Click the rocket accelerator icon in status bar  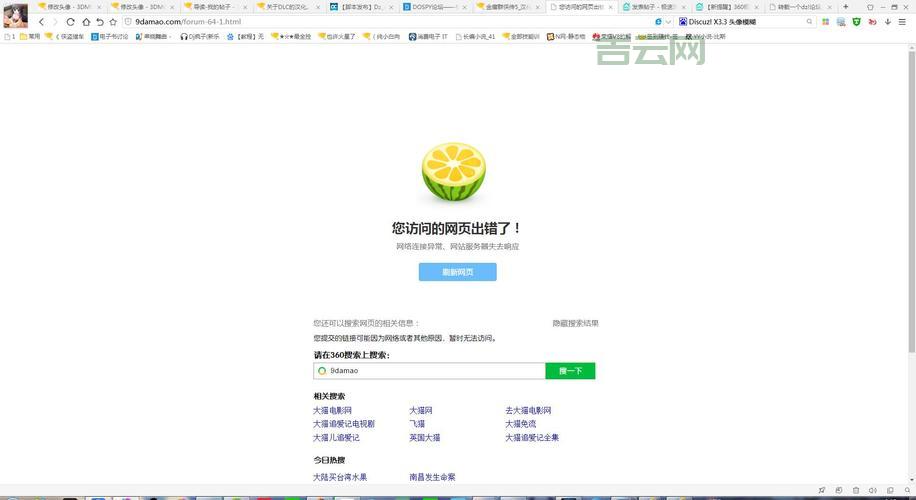tap(822, 490)
